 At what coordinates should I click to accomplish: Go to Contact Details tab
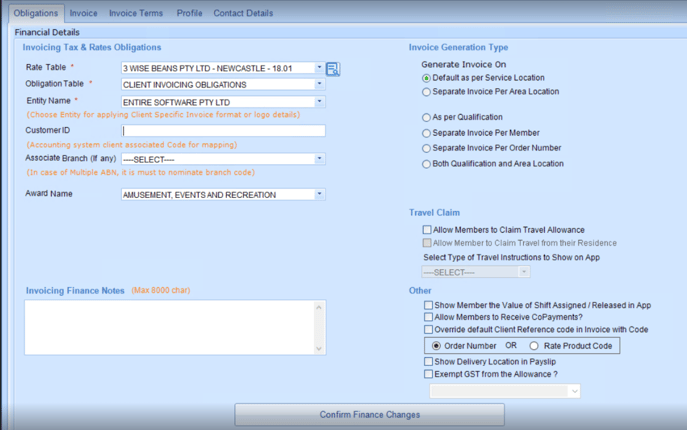click(243, 13)
